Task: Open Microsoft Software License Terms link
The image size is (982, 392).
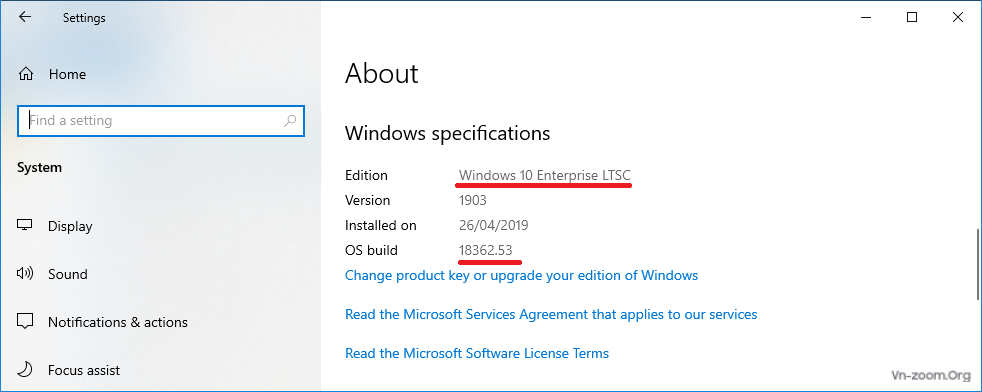Action: pos(477,353)
